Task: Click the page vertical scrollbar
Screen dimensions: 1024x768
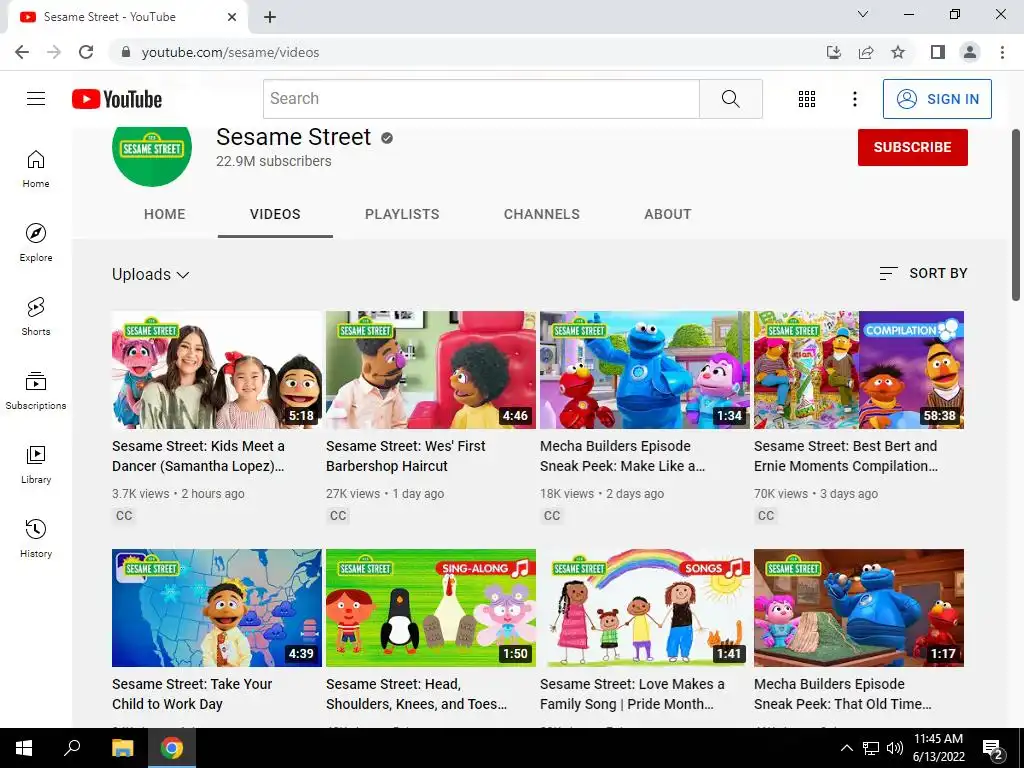Action: (x=1016, y=214)
